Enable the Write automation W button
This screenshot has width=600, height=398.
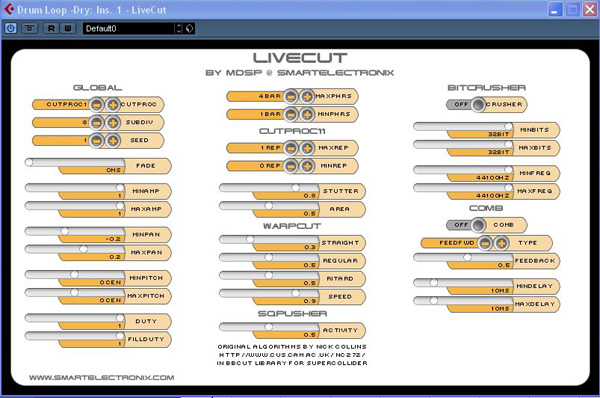68,28
